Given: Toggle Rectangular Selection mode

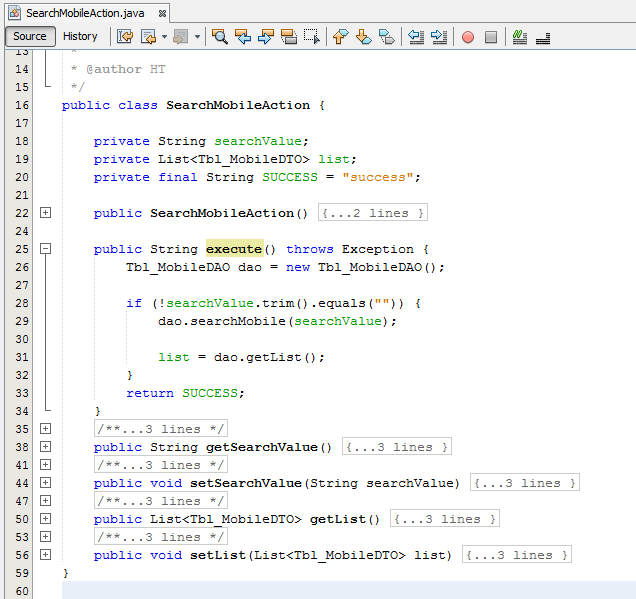Looking at the screenshot, I should point(312,36).
